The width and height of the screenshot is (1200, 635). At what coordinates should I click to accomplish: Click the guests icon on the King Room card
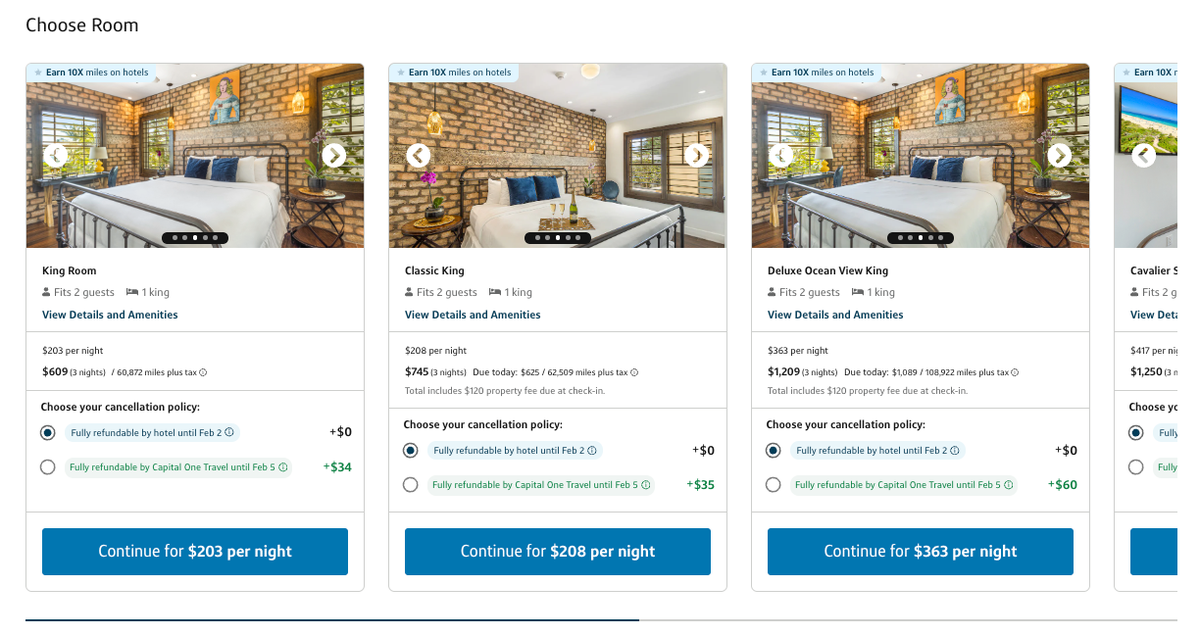pyautogui.click(x=45, y=292)
